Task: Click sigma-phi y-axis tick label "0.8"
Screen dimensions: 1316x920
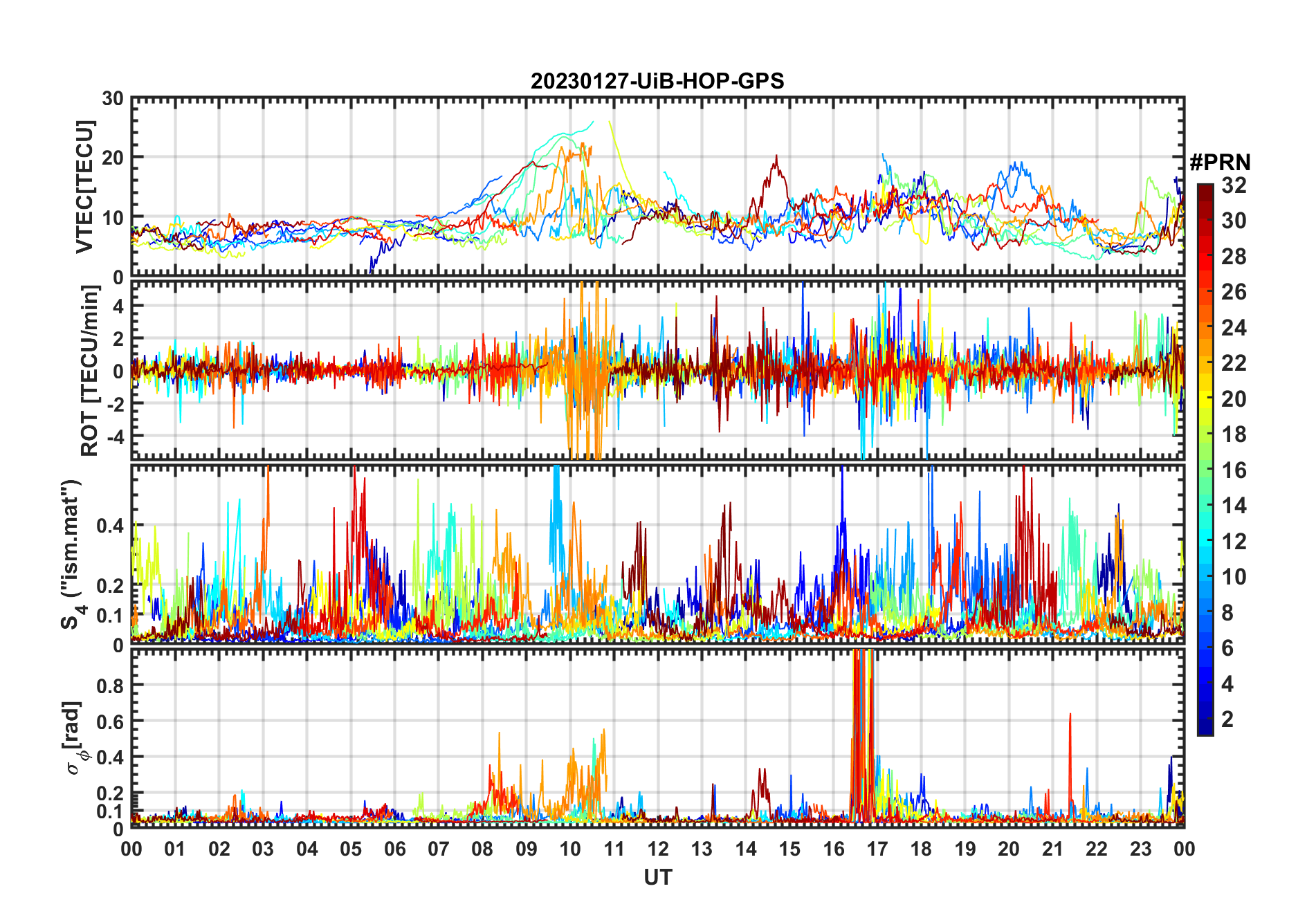Action: (110, 686)
